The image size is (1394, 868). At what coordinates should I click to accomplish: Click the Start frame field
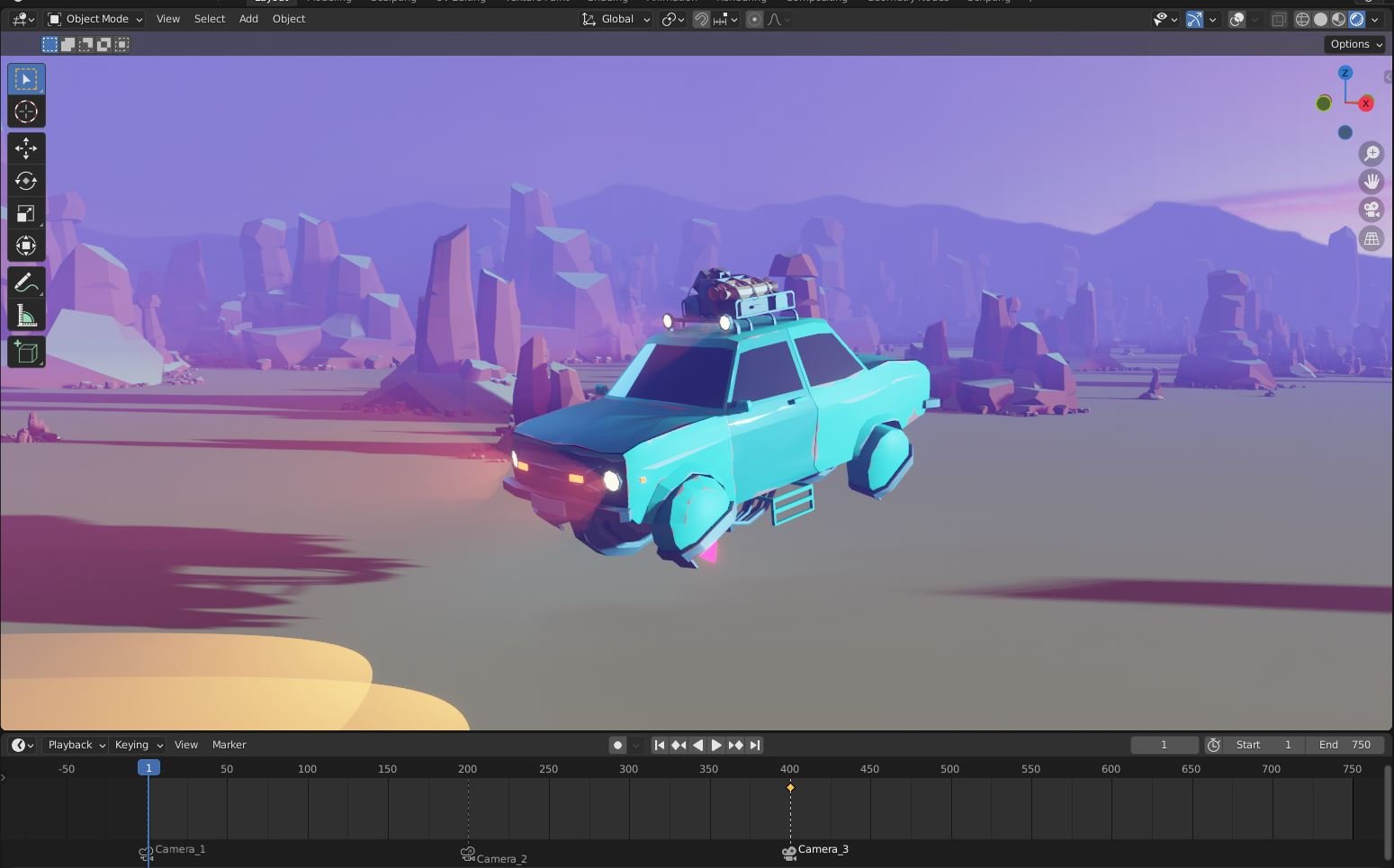[1264, 745]
